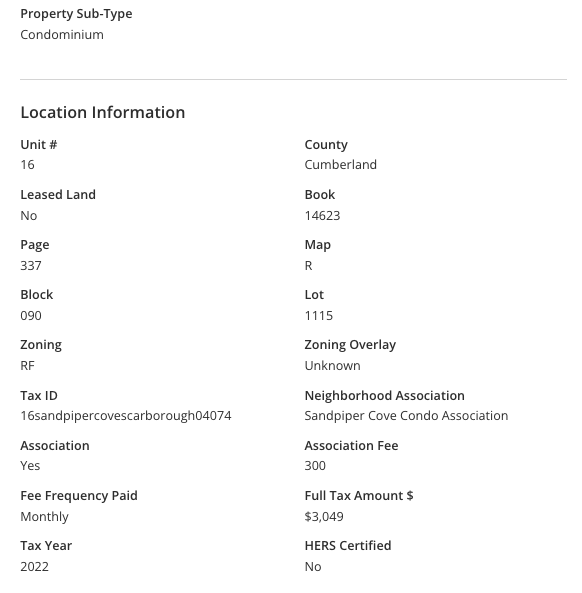The width and height of the screenshot is (582, 593).
Task: Click the HERS Certified label
Action: (x=348, y=546)
